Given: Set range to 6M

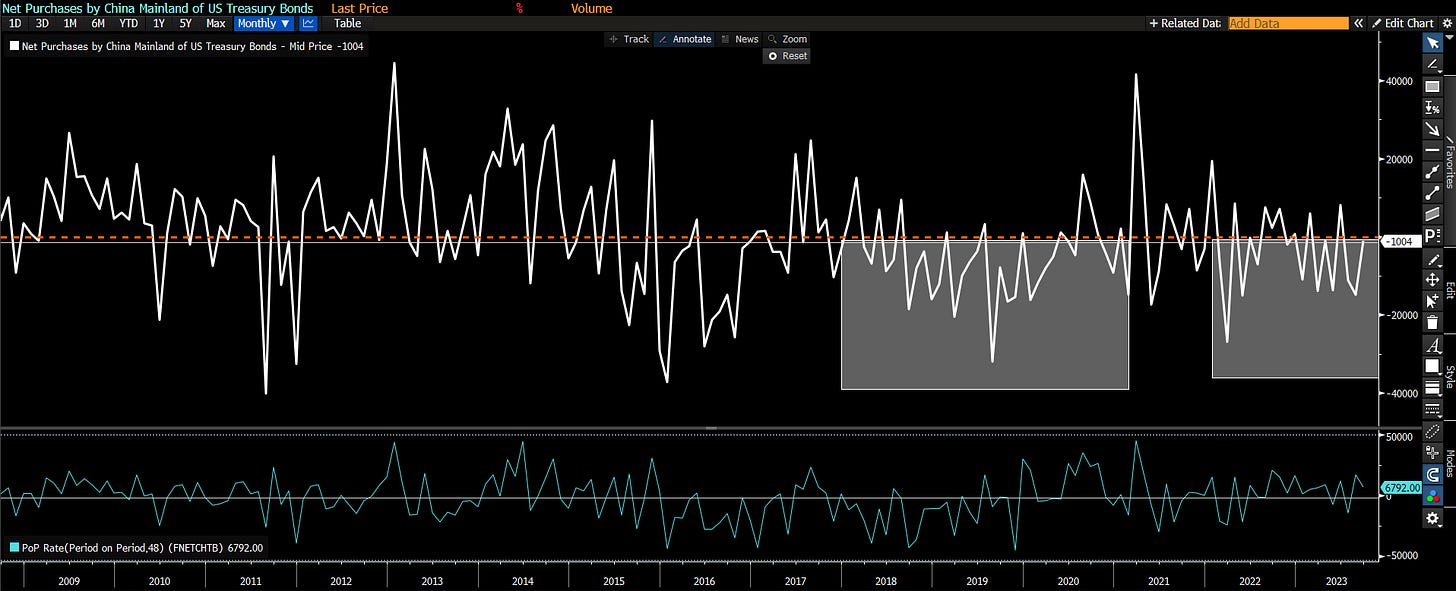Looking at the screenshot, I should coord(98,23).
